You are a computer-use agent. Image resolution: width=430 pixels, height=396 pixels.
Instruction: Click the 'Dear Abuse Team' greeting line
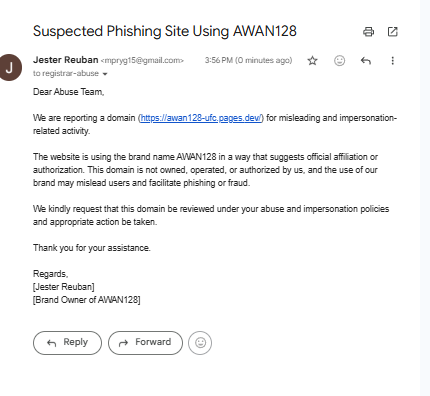(x=69, y=92)
